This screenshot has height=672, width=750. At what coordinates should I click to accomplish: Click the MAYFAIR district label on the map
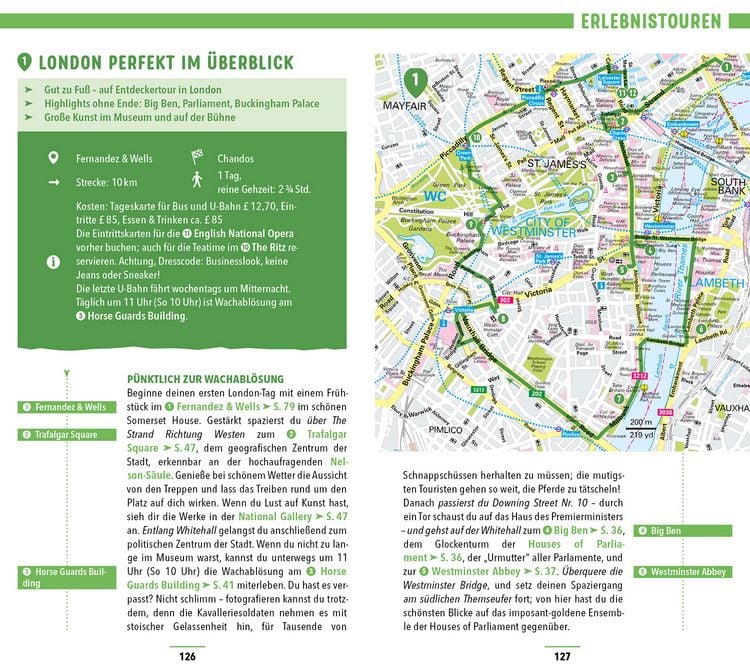pyautogui.click(x=405, y=106)
